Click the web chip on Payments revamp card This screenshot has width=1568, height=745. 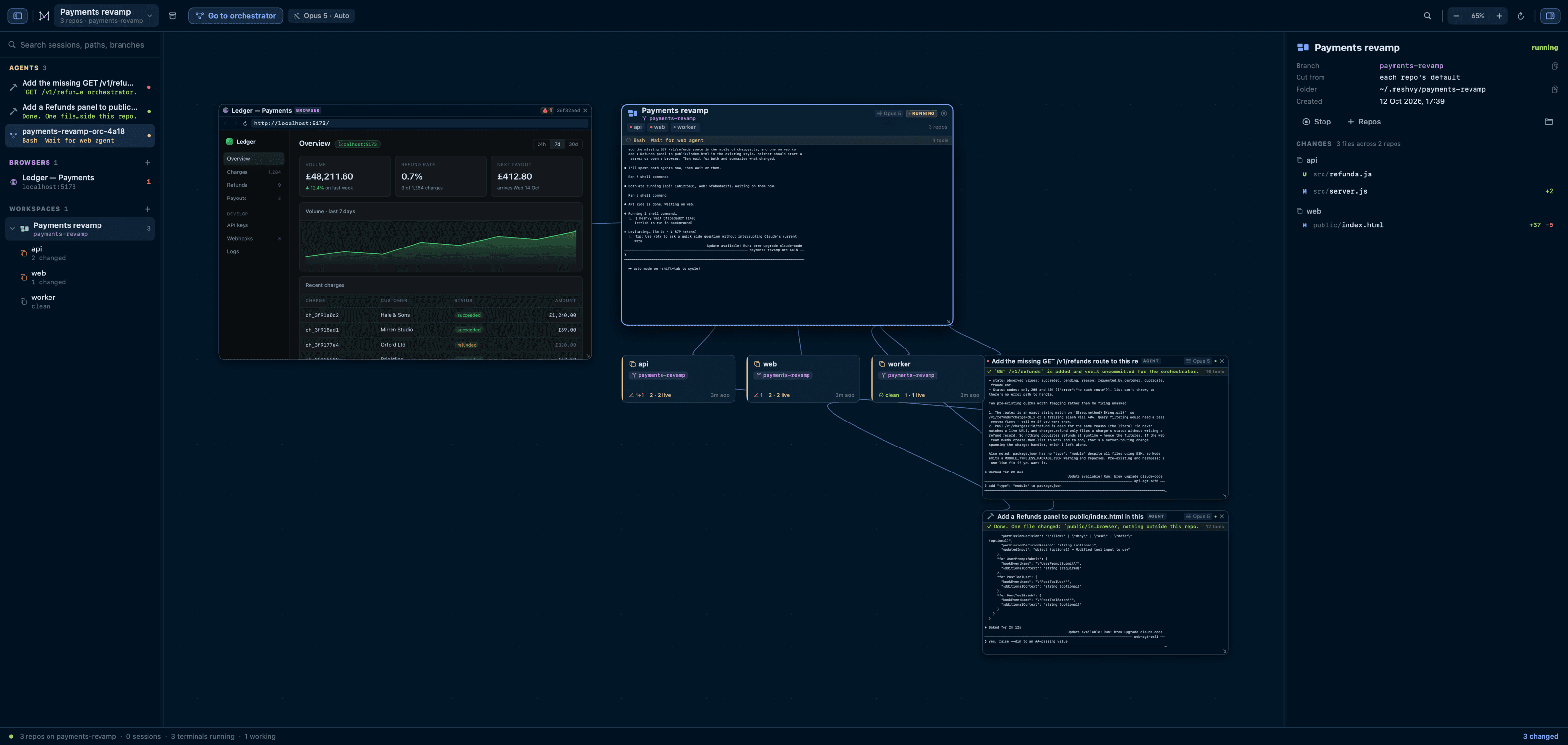[x=658, y=127]
